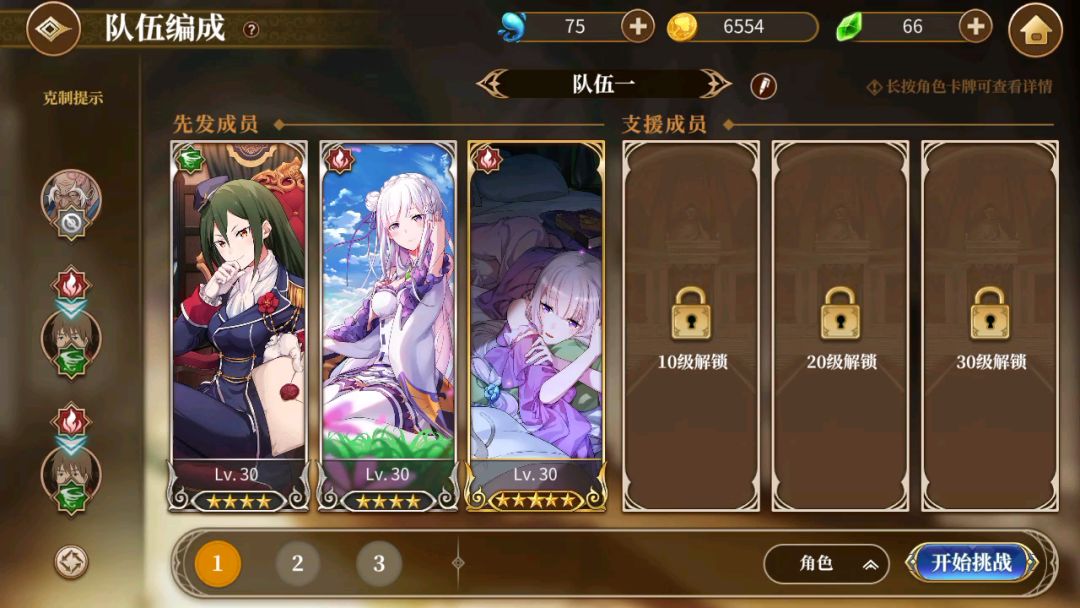Image resolution: width=1080 pixels, height=608 pixels.
Task: Add green gems with plus button
Action: click(x=975, y=27)
